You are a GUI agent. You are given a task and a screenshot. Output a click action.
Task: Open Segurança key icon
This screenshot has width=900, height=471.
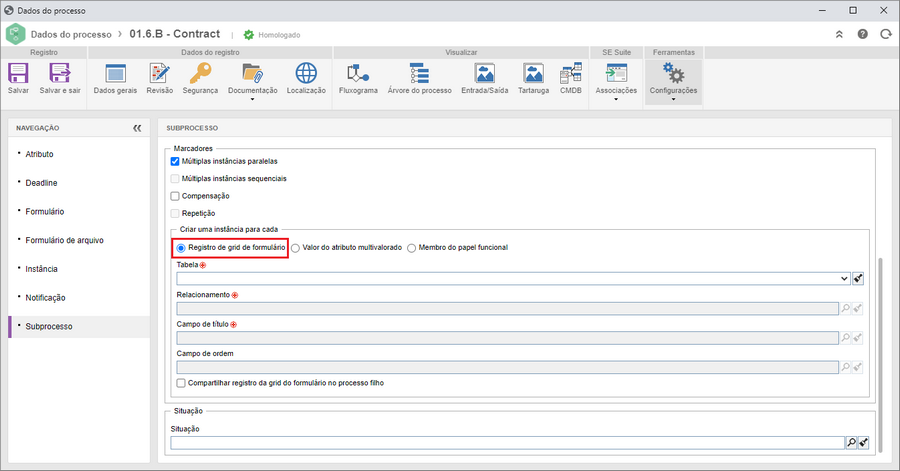[200, 73]
